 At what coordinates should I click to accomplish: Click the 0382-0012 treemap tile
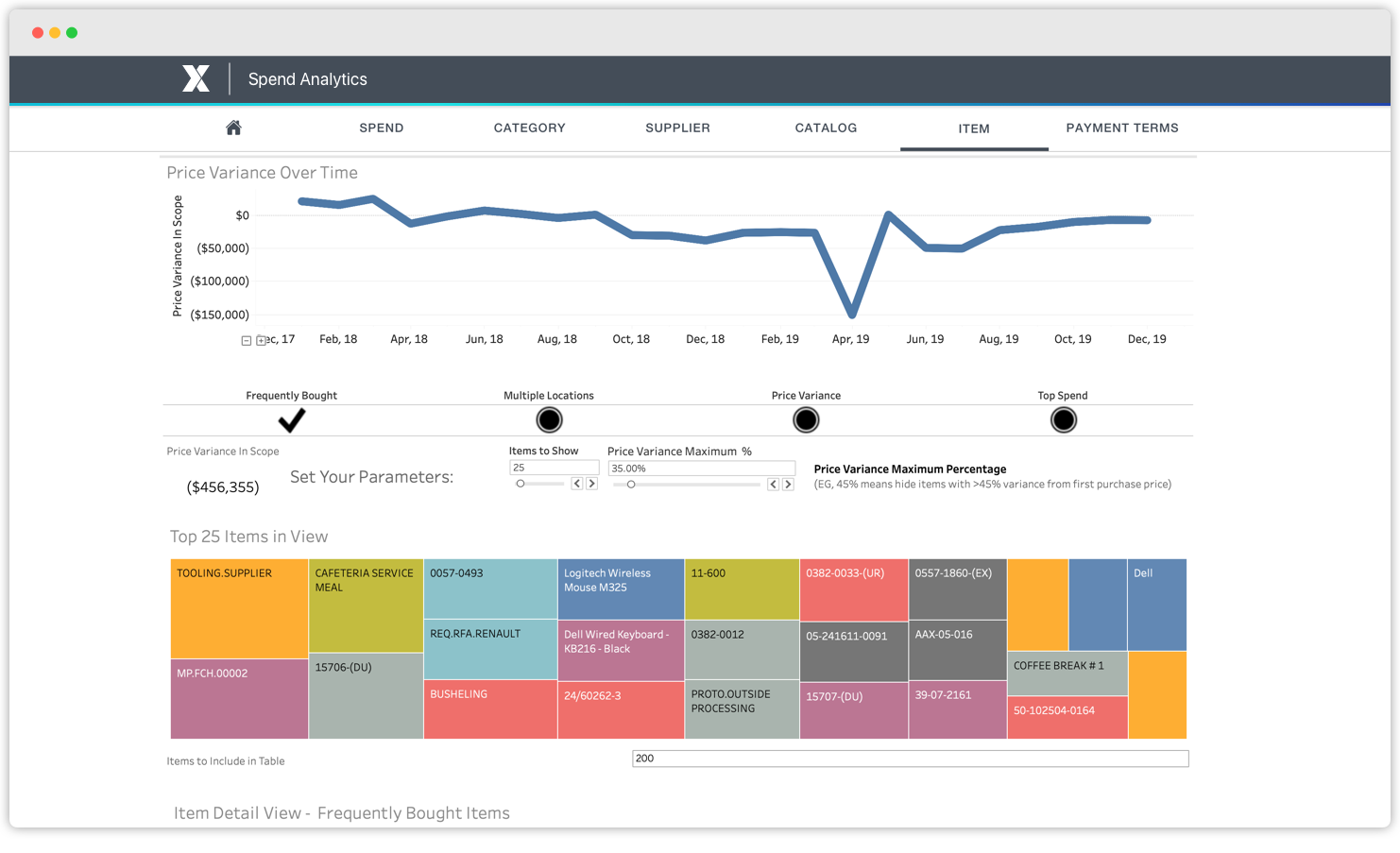pyautogui.click(x=742, y=650)
